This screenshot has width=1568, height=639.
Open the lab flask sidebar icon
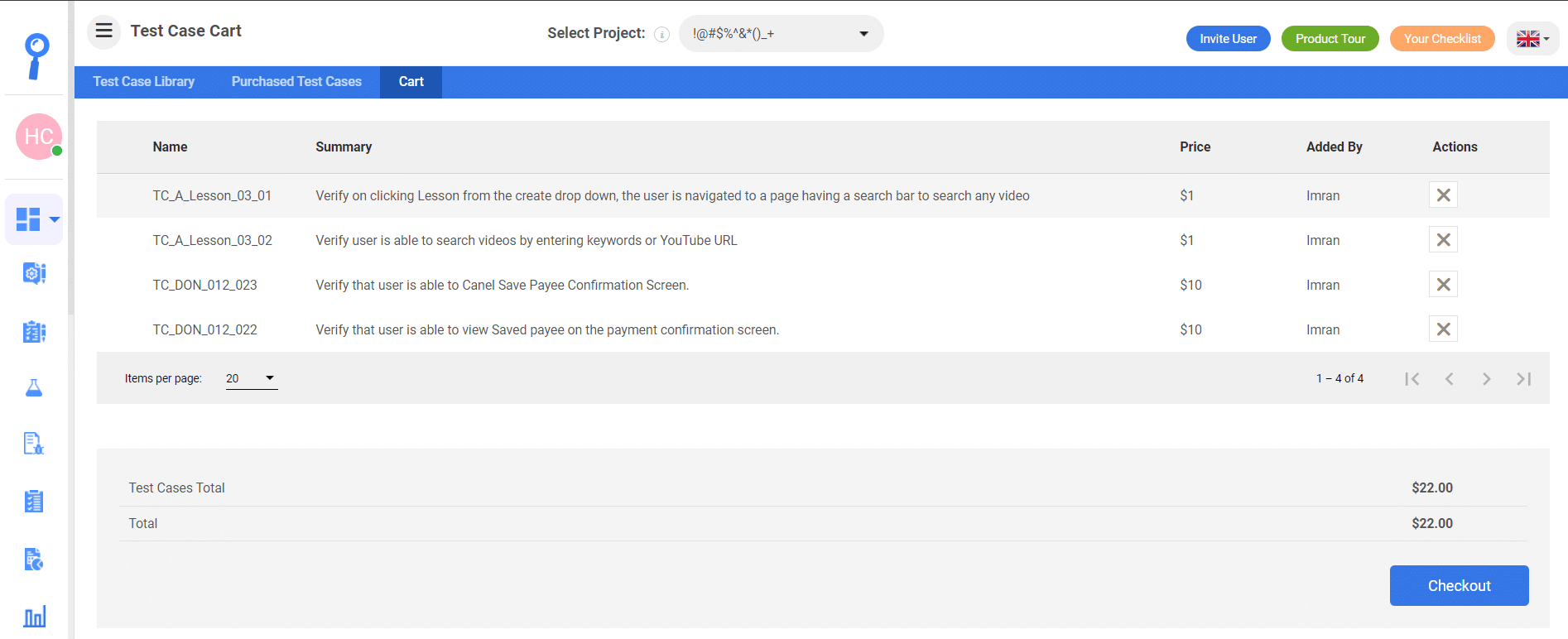tap(34, 387)
